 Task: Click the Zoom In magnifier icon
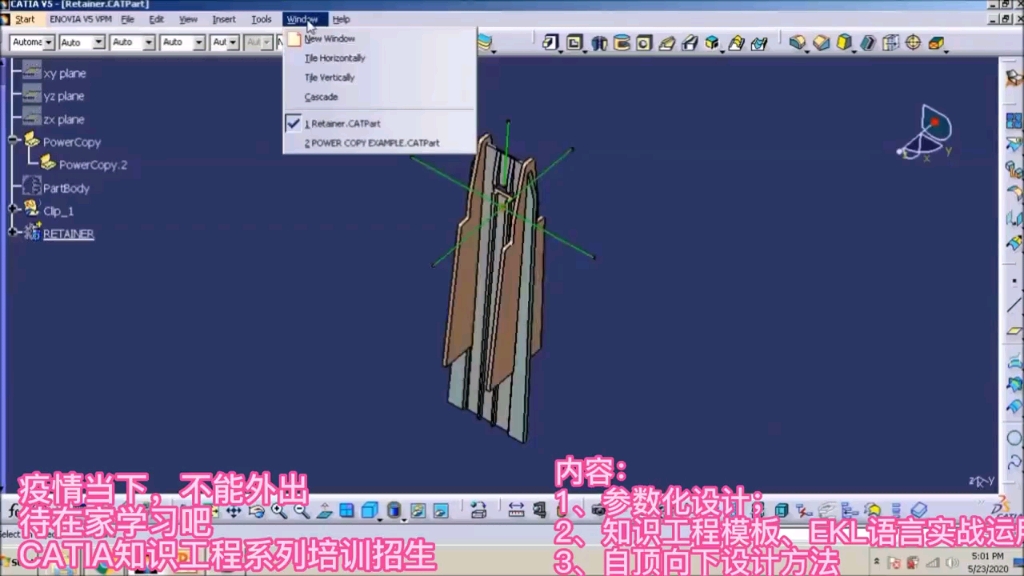pos(278,511)
